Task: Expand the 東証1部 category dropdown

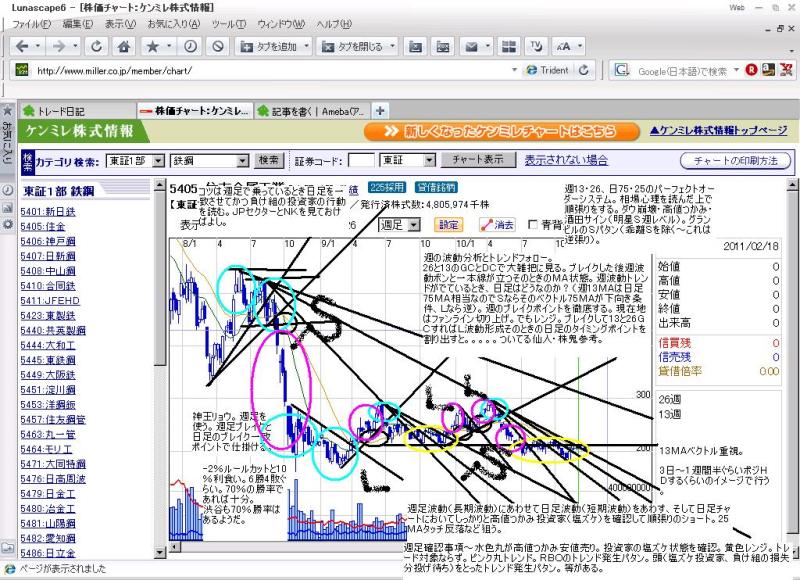Action: click(x=159, y=161)
